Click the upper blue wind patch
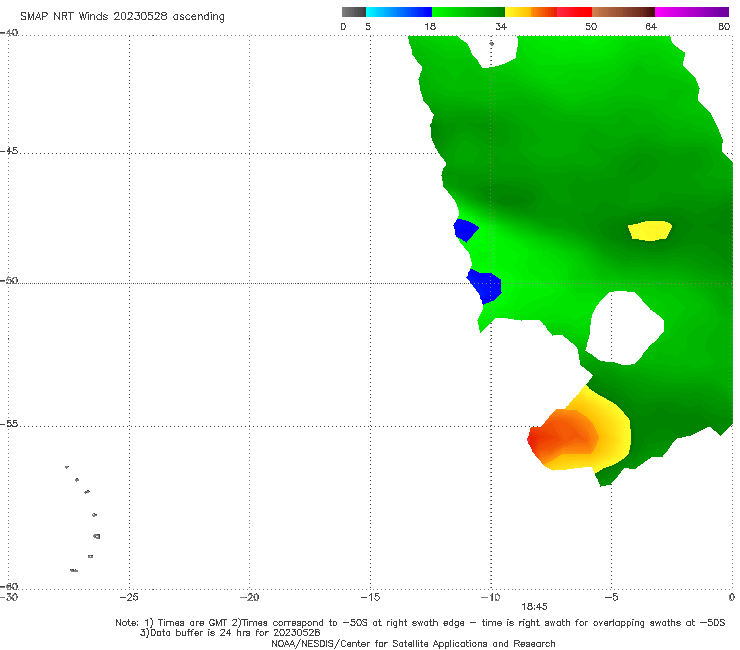 click(465, 230)
